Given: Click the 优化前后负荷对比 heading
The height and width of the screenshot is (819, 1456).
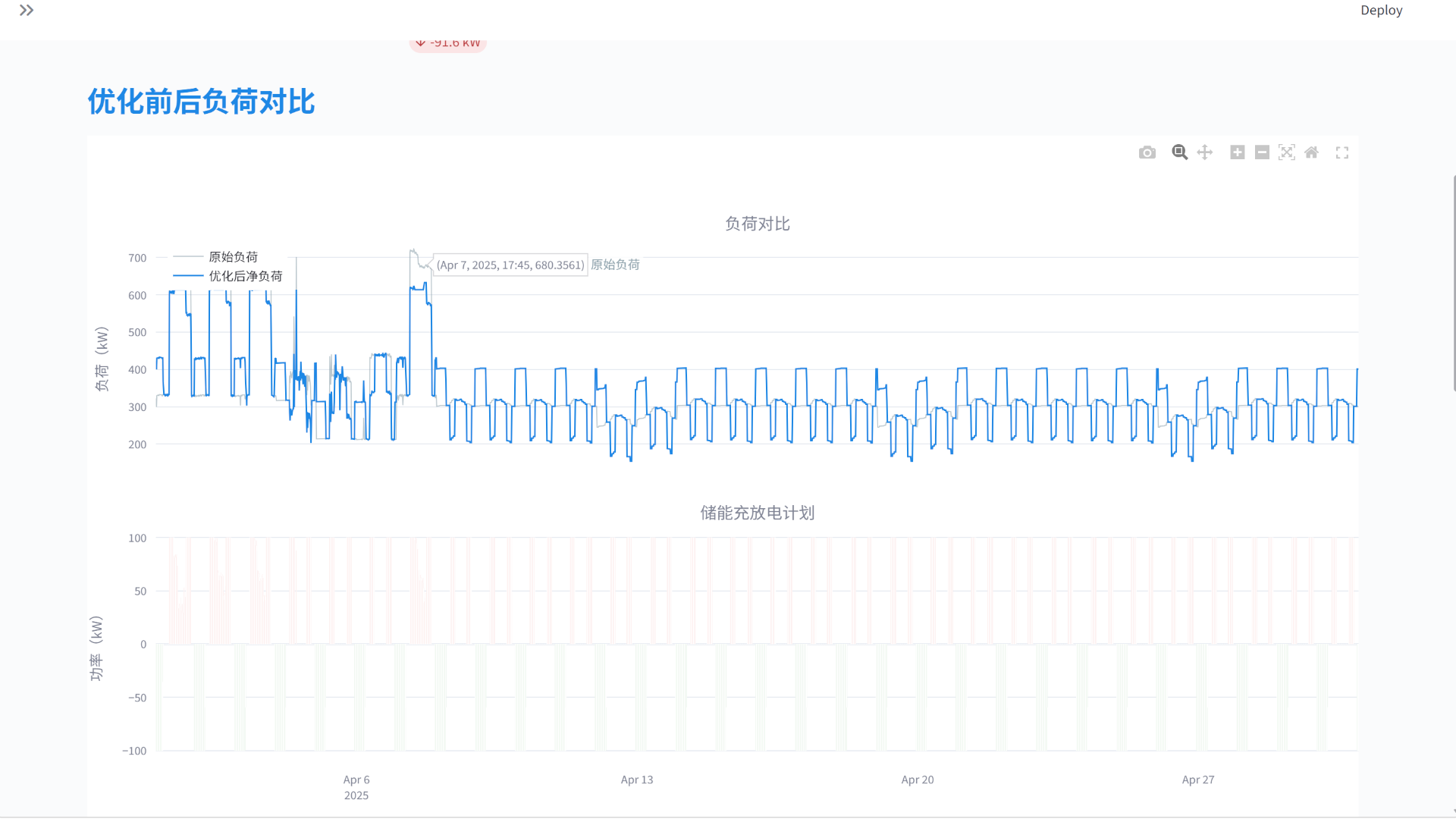Looking at the screenshot, I should coord(201,102).
